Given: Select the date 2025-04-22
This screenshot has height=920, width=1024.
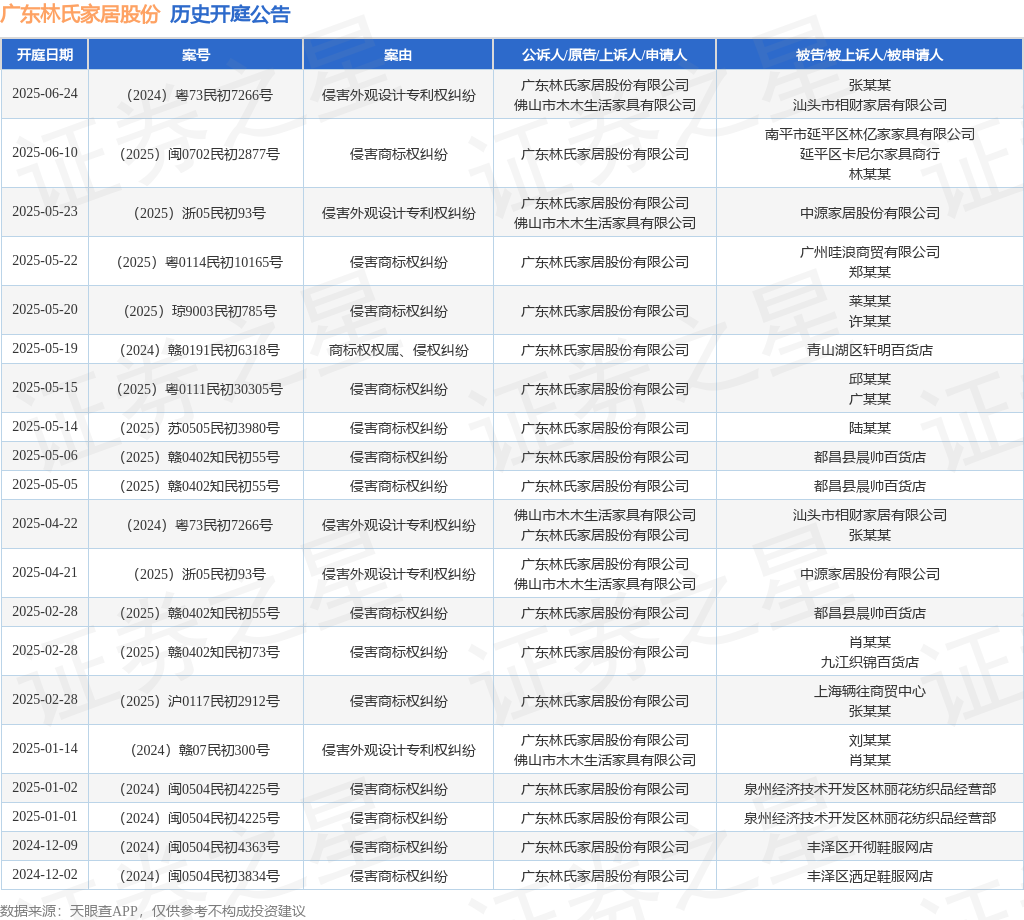Looking at the screenshot, I should [x=44, y=524].
